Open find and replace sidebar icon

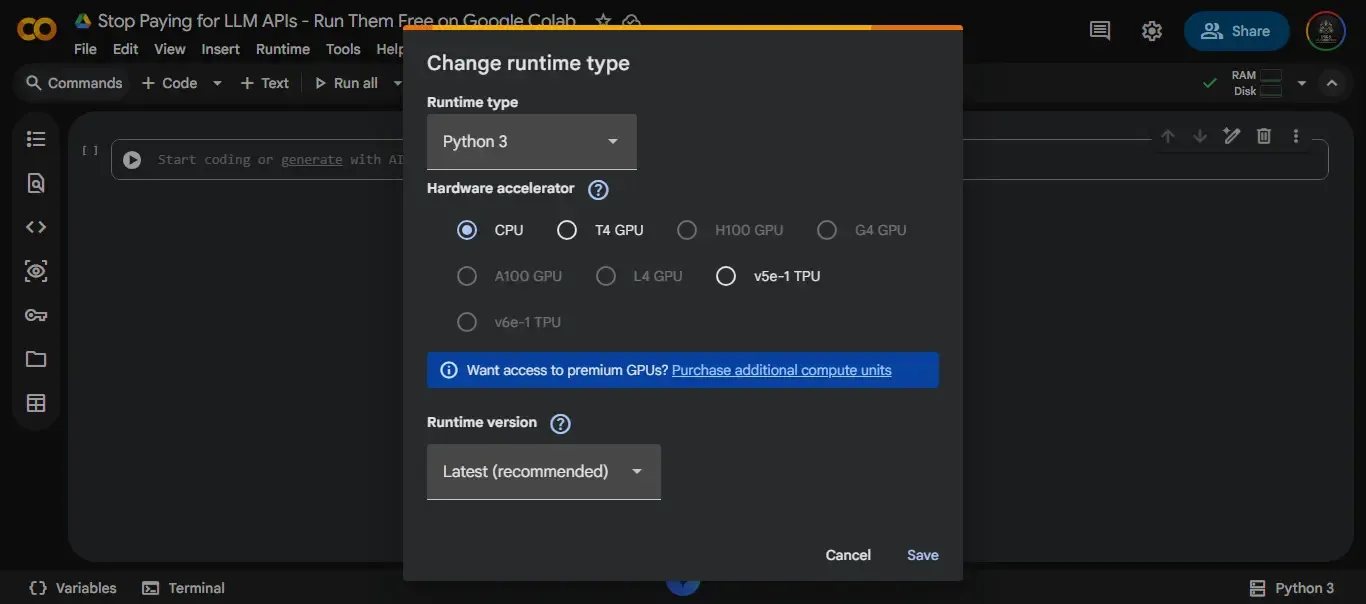point(36,183)
